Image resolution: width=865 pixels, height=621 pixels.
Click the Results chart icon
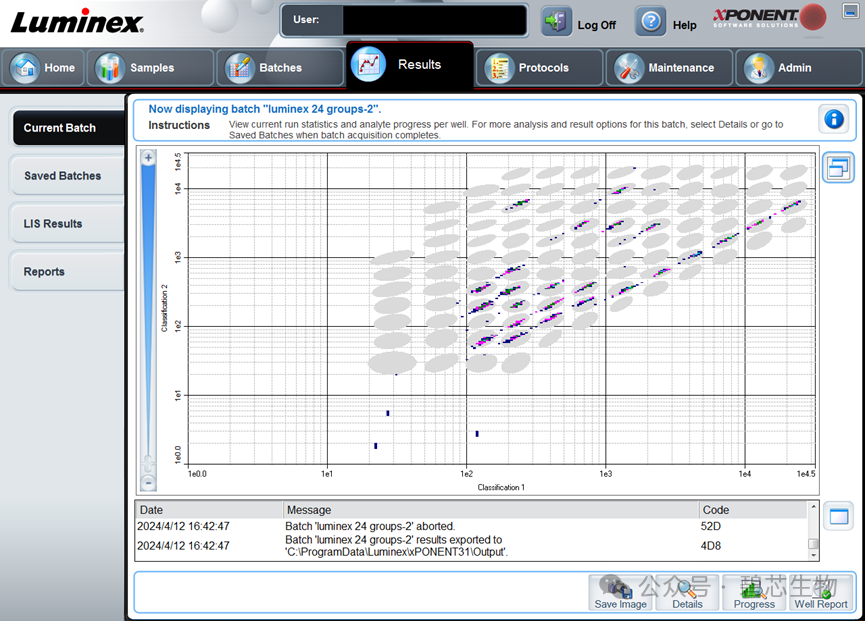pyautogui.click(x=368, y=65)
